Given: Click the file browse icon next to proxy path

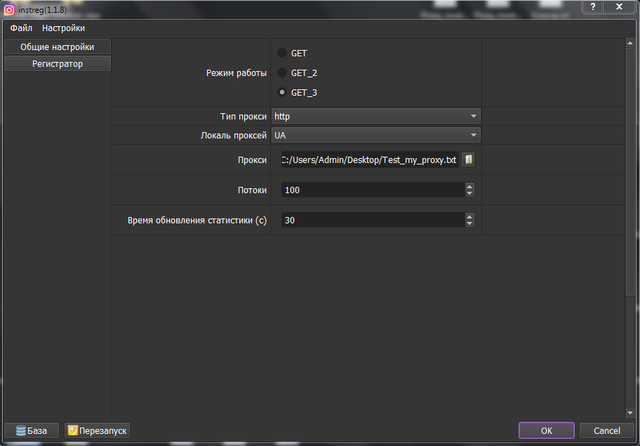Looking at the screenshot, I should (x=468, y=160).
